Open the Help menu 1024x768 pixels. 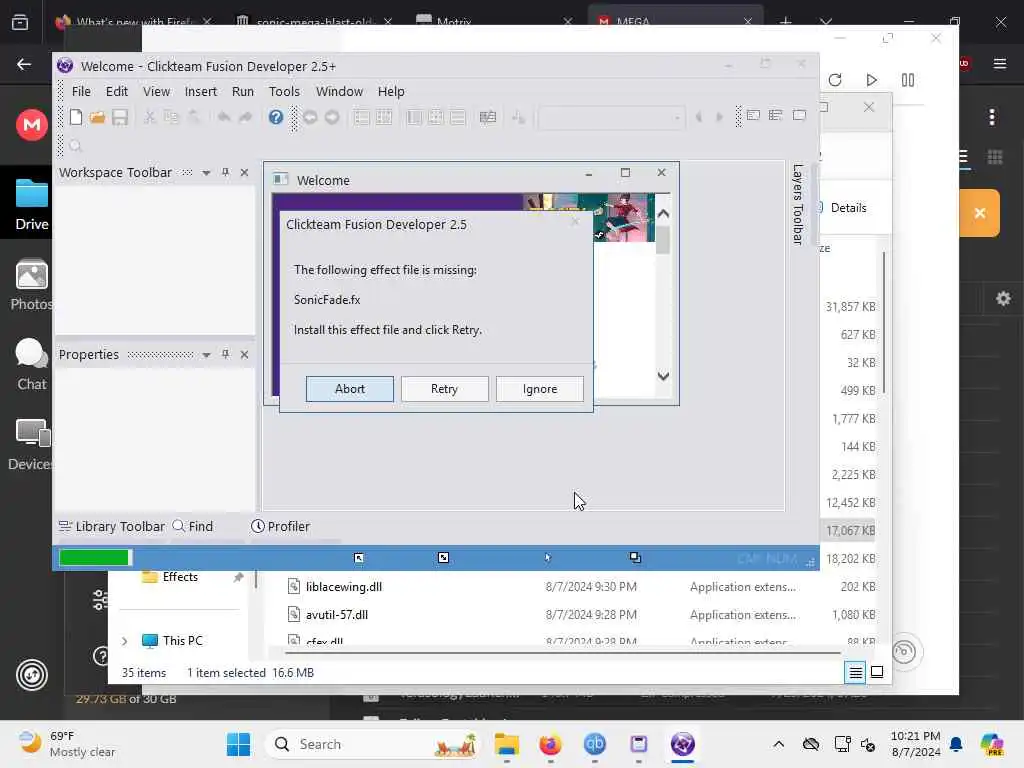391,91
